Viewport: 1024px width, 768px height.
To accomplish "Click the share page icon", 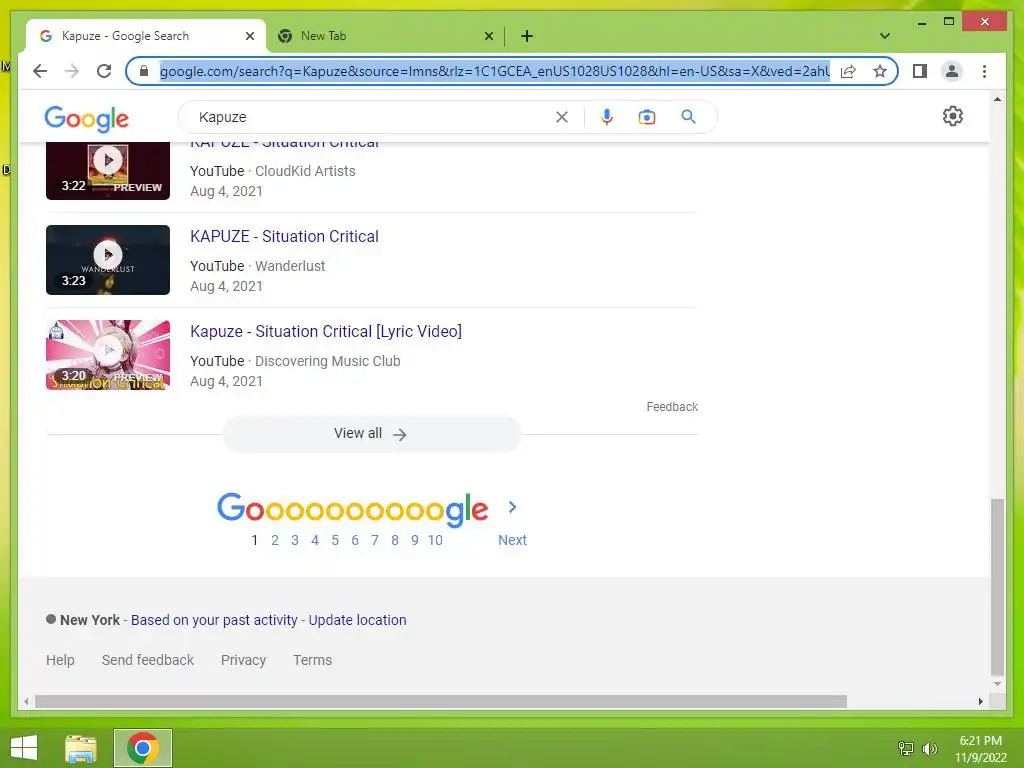I will (848, 71).
